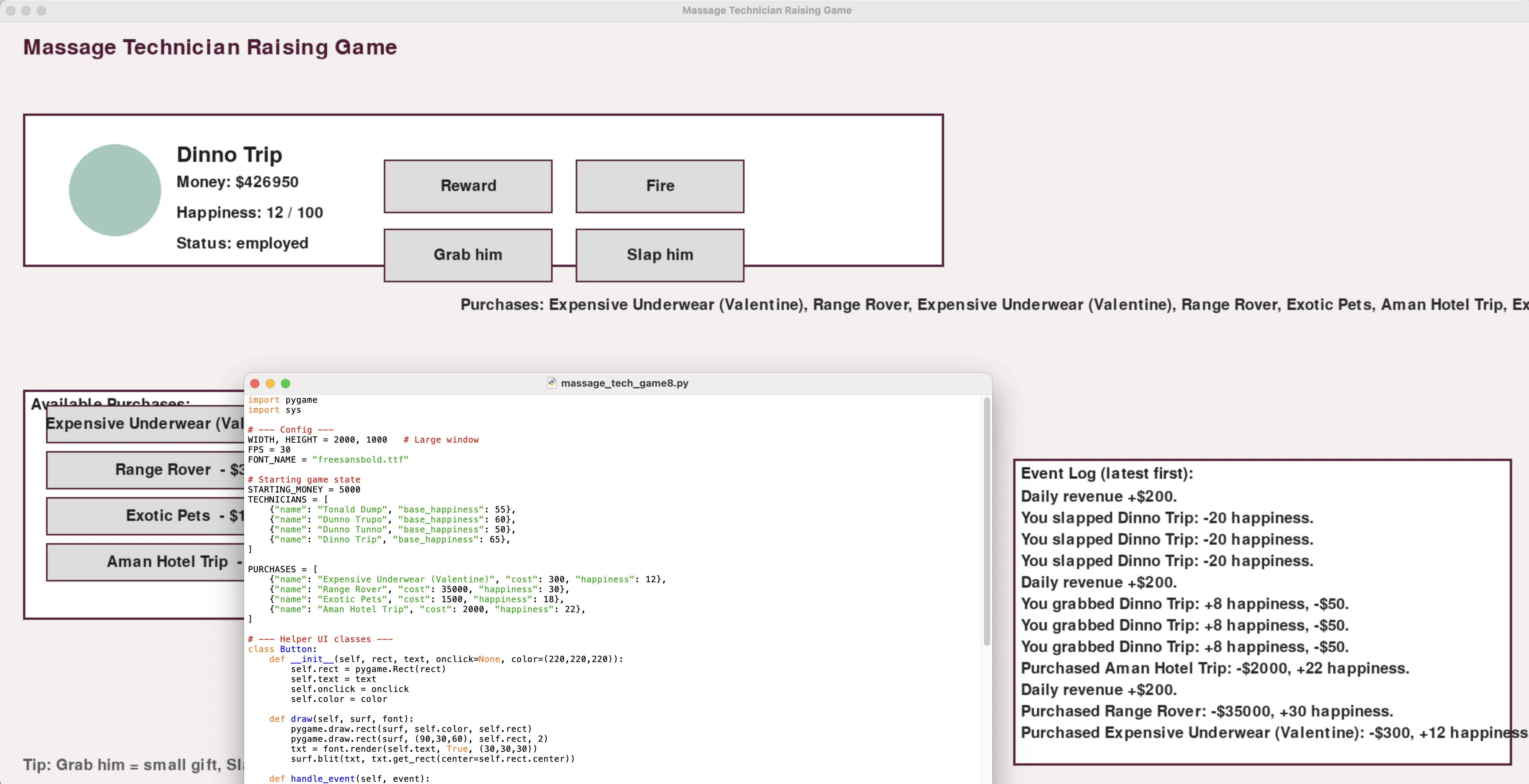Close the massage_tech_game8.py editor window
This screenshot has height=784, width=1529.
pos(255,384)
